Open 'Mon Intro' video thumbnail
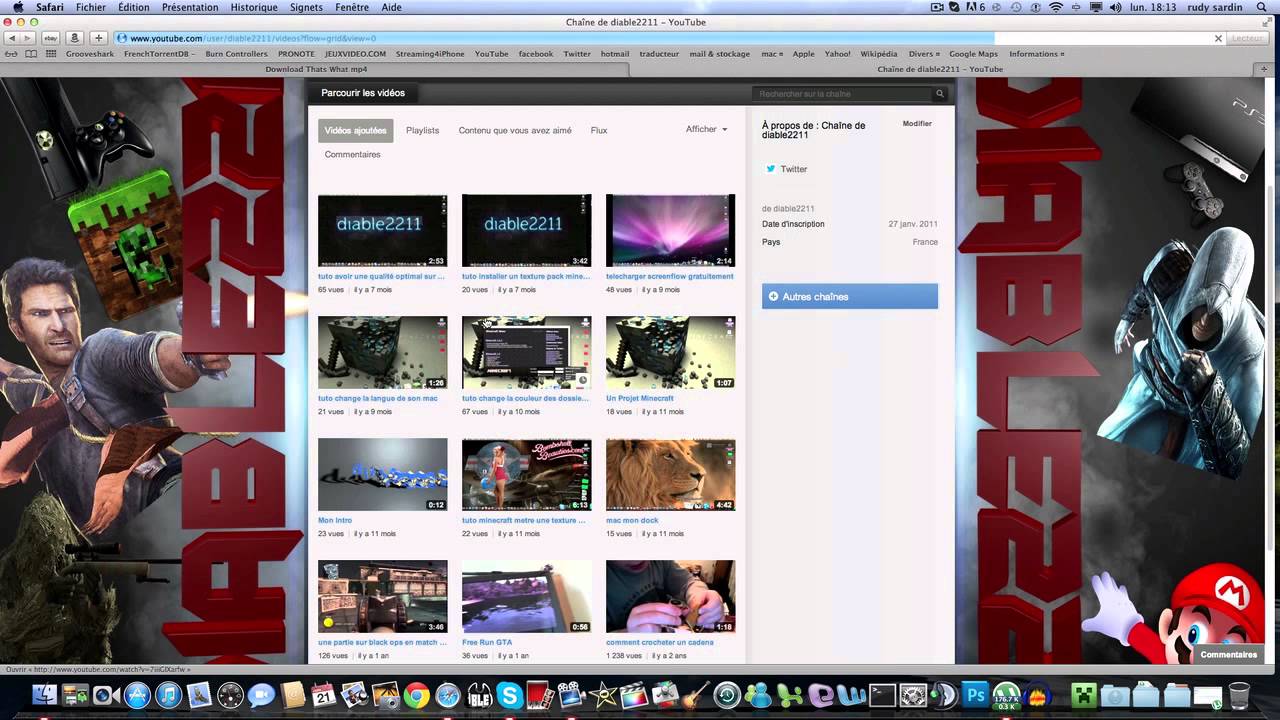 click(382, 475)
